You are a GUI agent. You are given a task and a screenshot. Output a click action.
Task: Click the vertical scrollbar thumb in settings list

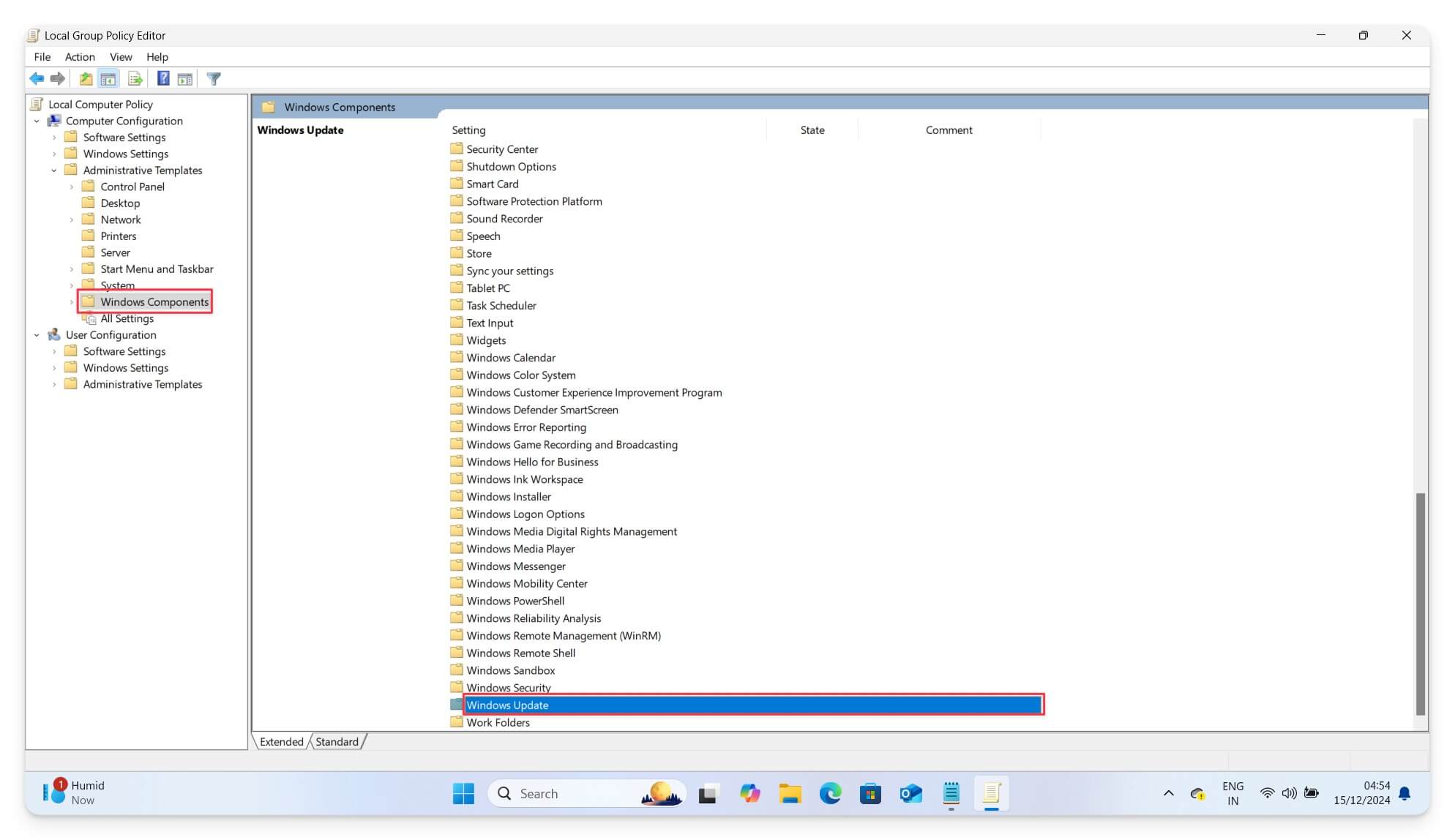pos(1420,604)
